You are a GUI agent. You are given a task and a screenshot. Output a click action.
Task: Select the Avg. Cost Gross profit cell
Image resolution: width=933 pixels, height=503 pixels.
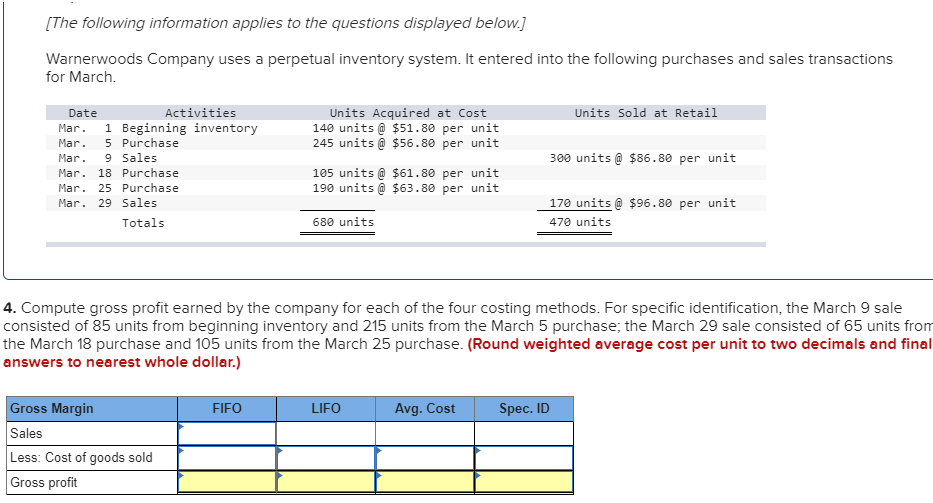pos(425,482)
